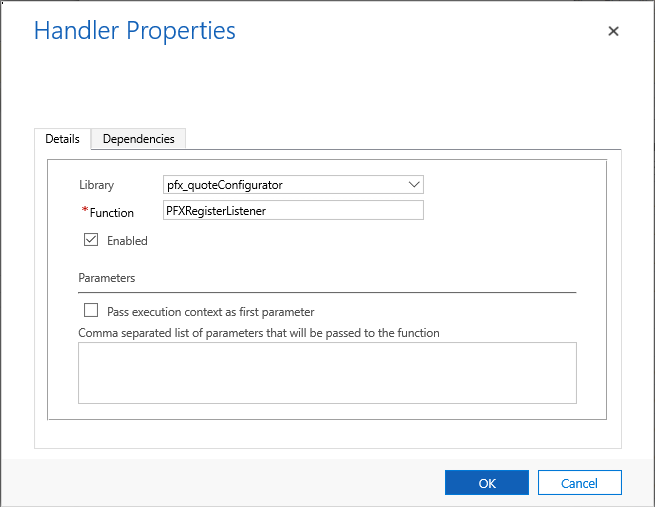The height and width of the screenshot is (507, 655).
Task: Click the divider line under Parameters heading
Action: tap(327, 292)
